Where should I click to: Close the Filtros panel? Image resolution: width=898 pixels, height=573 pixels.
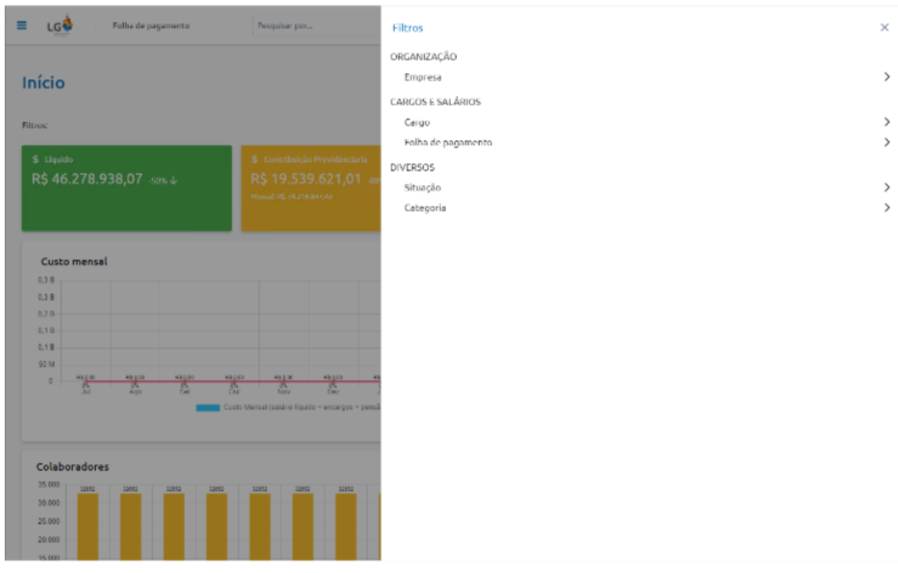(x=884, y=27)
